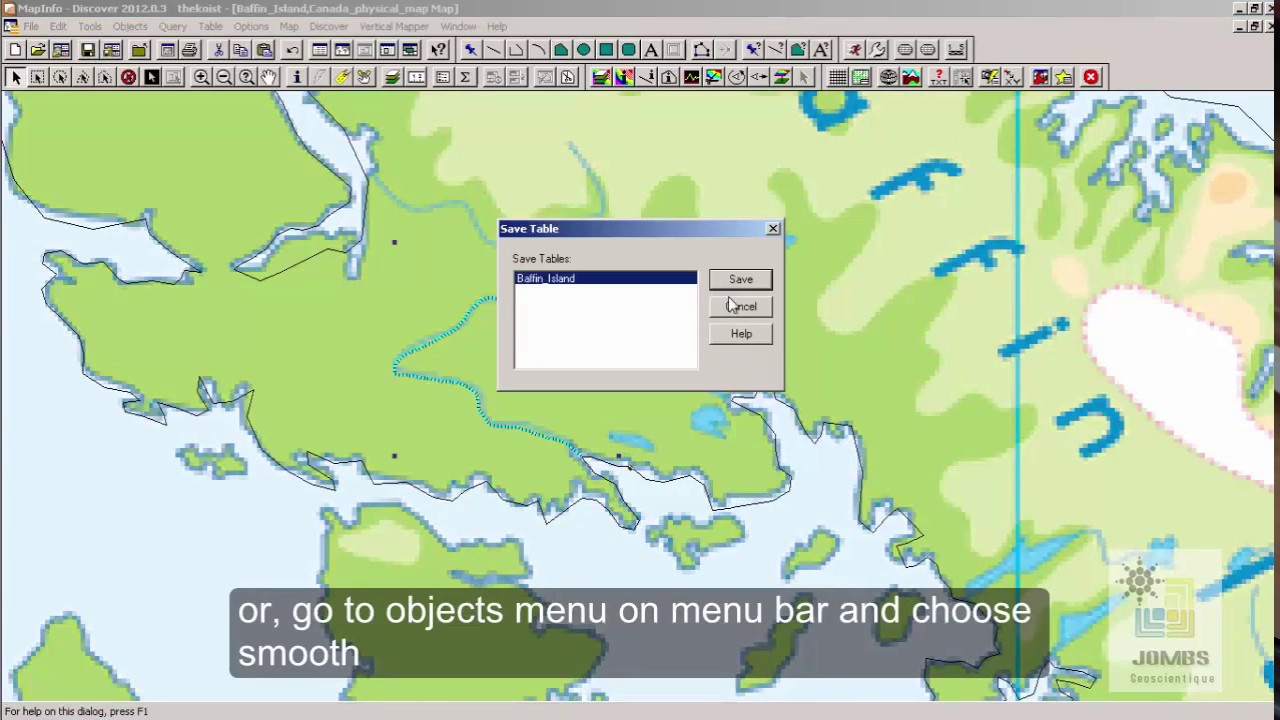Click the Sigma statistics icon
Screen dimensions: 1280x720
(465, 77)
